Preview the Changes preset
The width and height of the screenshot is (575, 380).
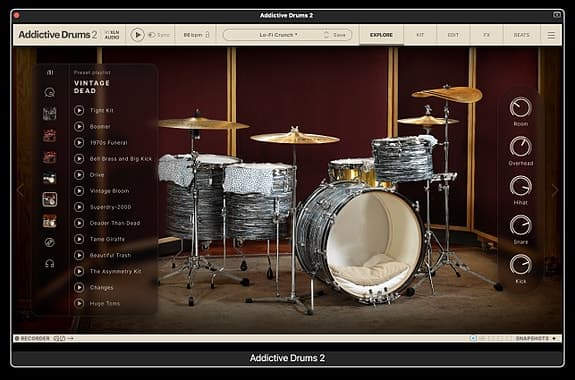point(79,287)
